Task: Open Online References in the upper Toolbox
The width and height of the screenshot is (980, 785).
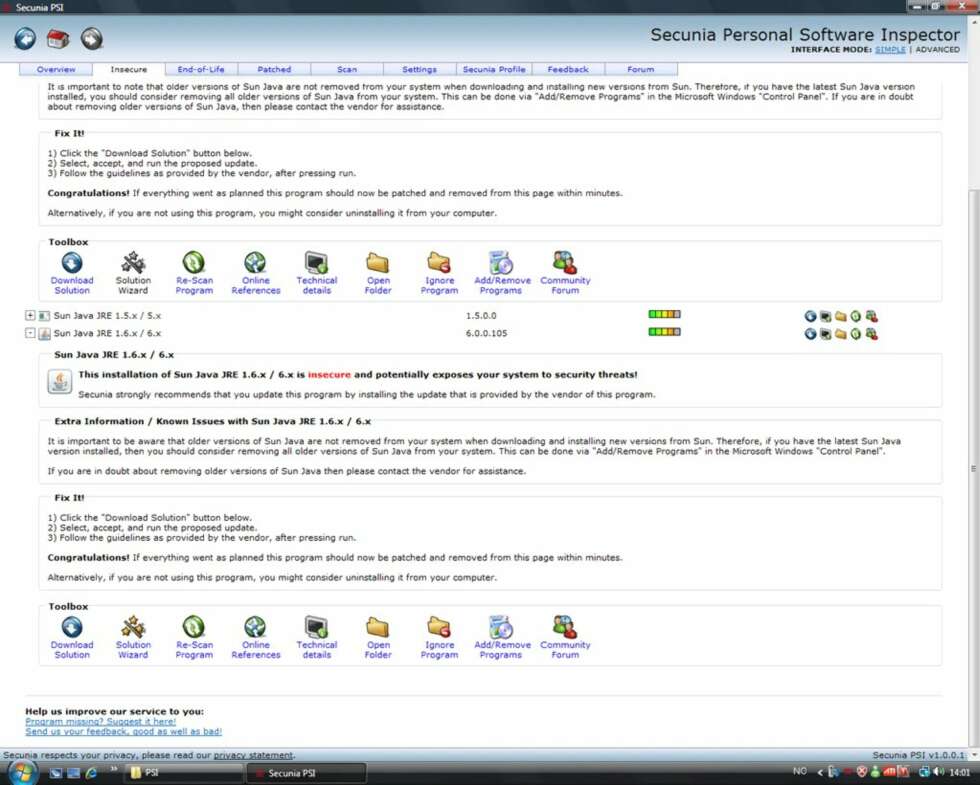Action: tap(256, 273)
